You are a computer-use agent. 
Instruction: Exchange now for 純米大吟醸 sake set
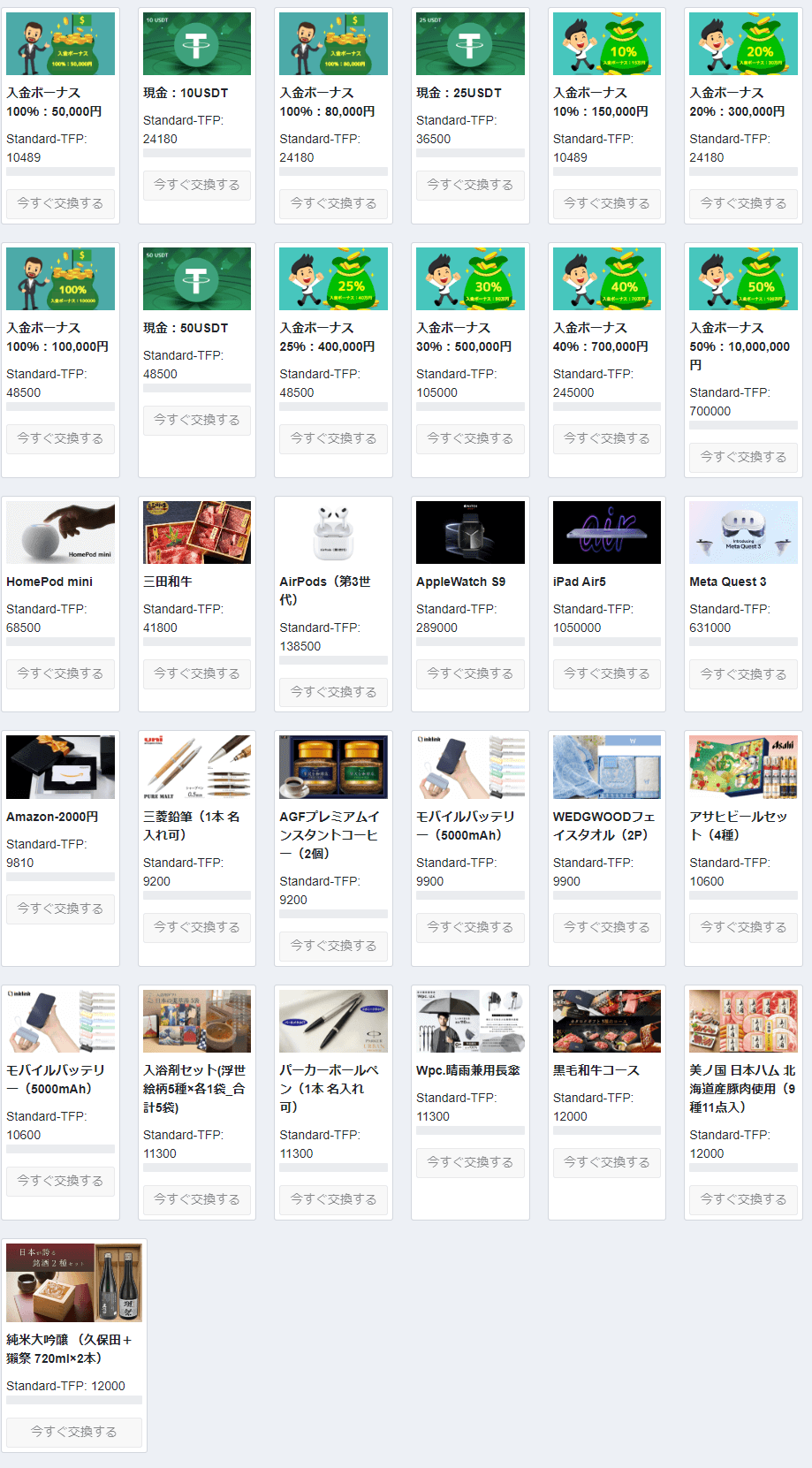74,1432
